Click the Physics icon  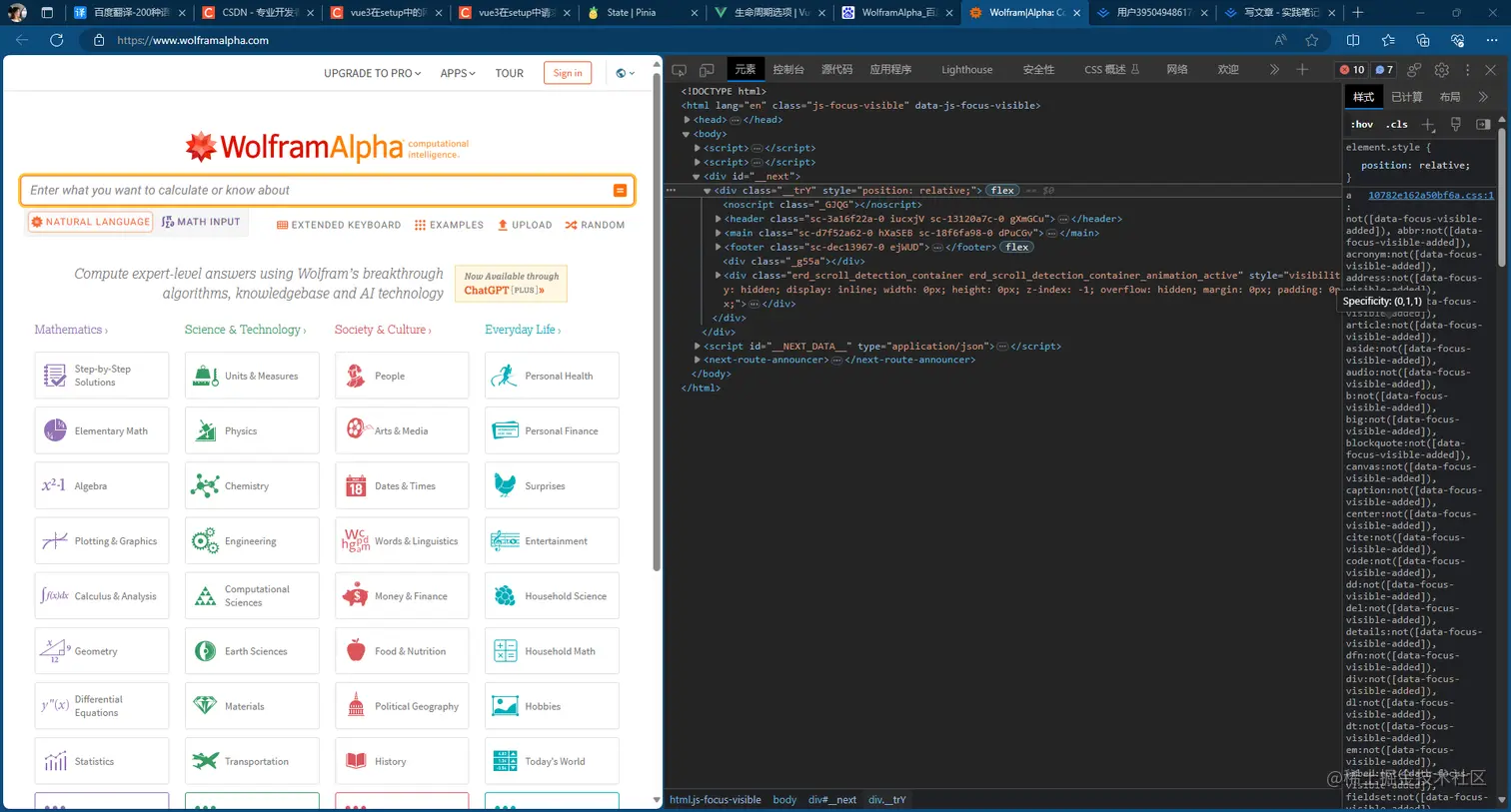coord(205,430)
